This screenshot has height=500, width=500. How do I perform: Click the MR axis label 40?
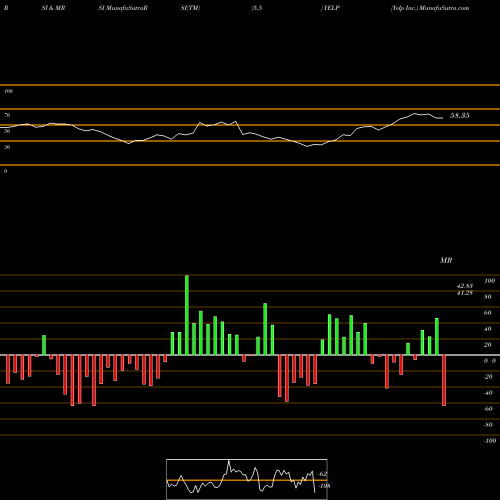click(x=488, y=329)
